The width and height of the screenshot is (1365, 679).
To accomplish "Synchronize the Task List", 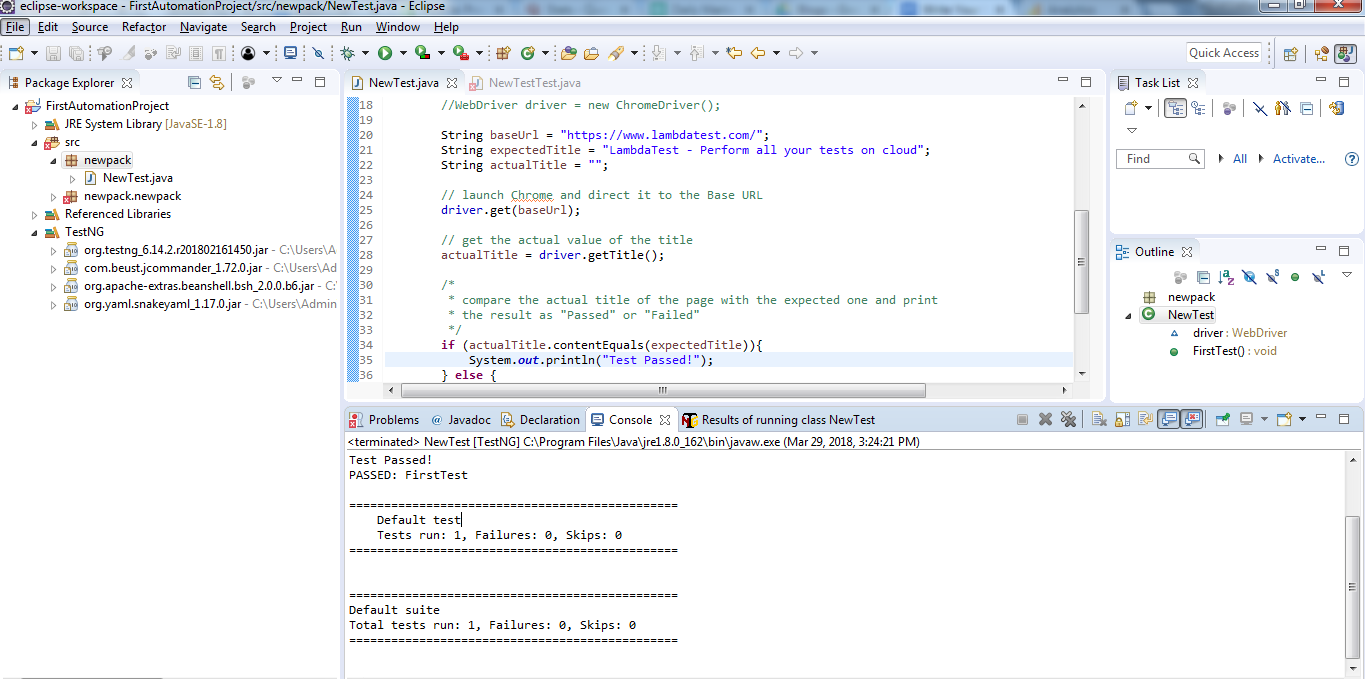I will point(1337,108).
